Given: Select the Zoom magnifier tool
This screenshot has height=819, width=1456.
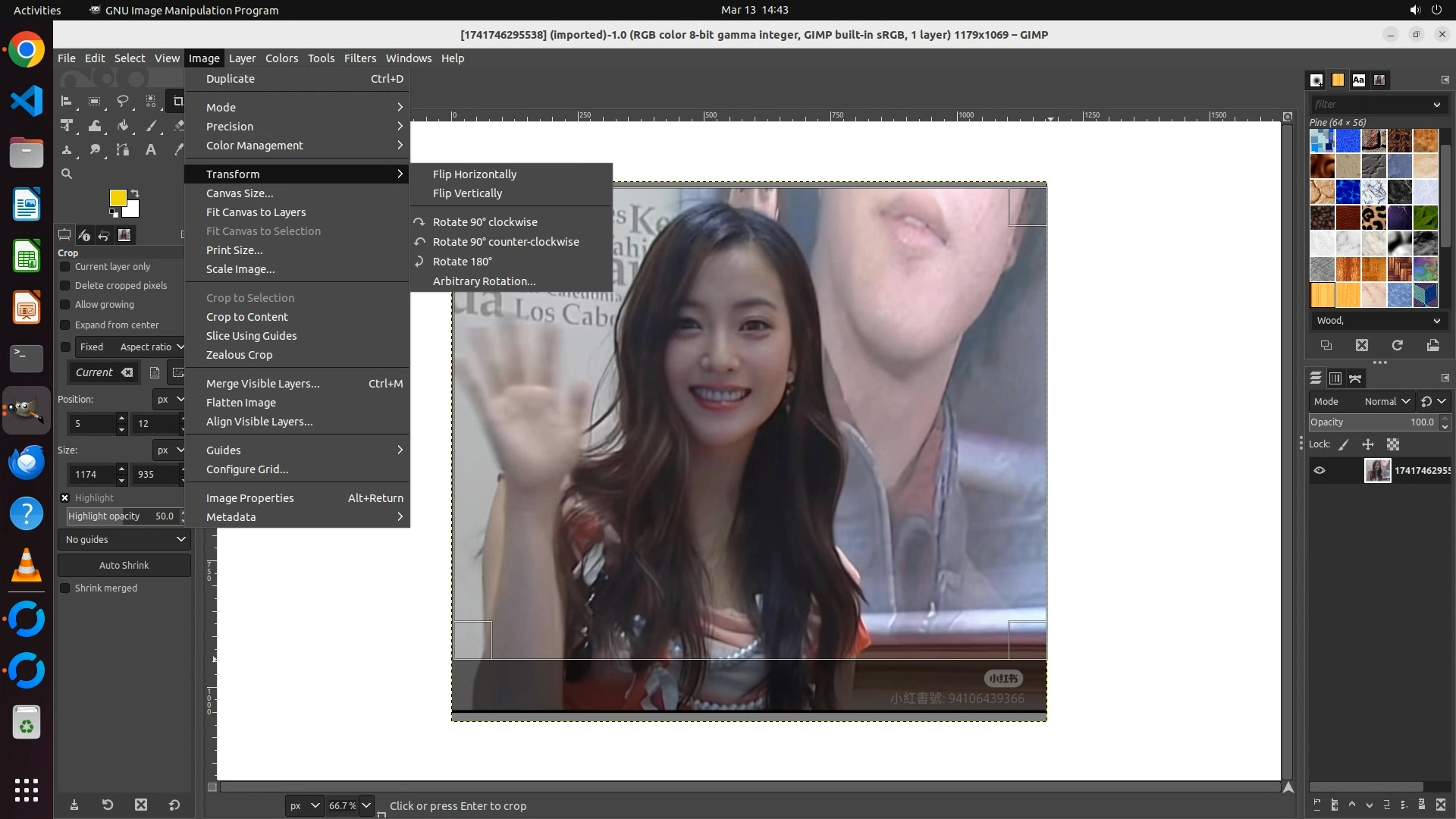Looking at the screenshot, I should (x=67, y=174).
